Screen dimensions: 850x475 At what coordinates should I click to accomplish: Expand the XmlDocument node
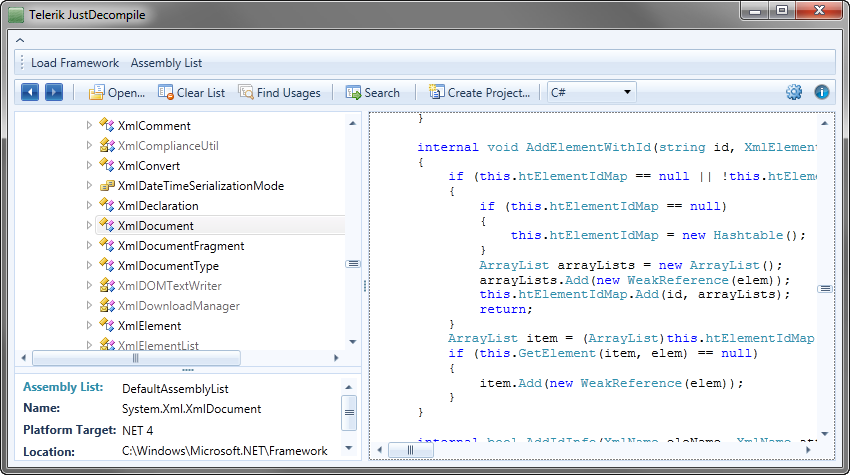89,226
